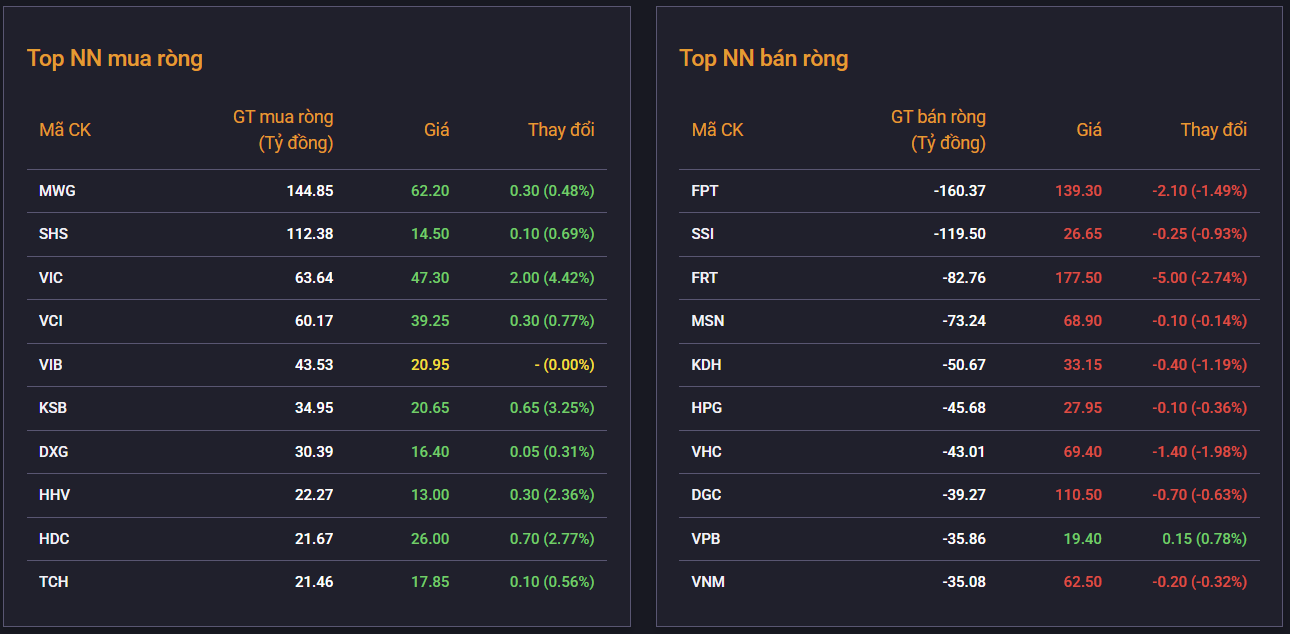The image size is (1290, 634).
Task: Select the SHS stock code
Action: click(x=54, y=234)
